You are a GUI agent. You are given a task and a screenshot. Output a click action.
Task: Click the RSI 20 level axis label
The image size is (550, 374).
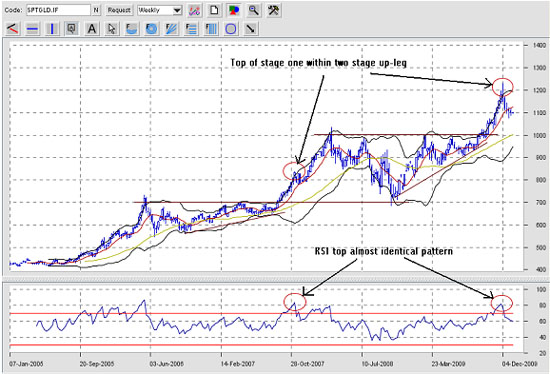click(x=542, y=354)
